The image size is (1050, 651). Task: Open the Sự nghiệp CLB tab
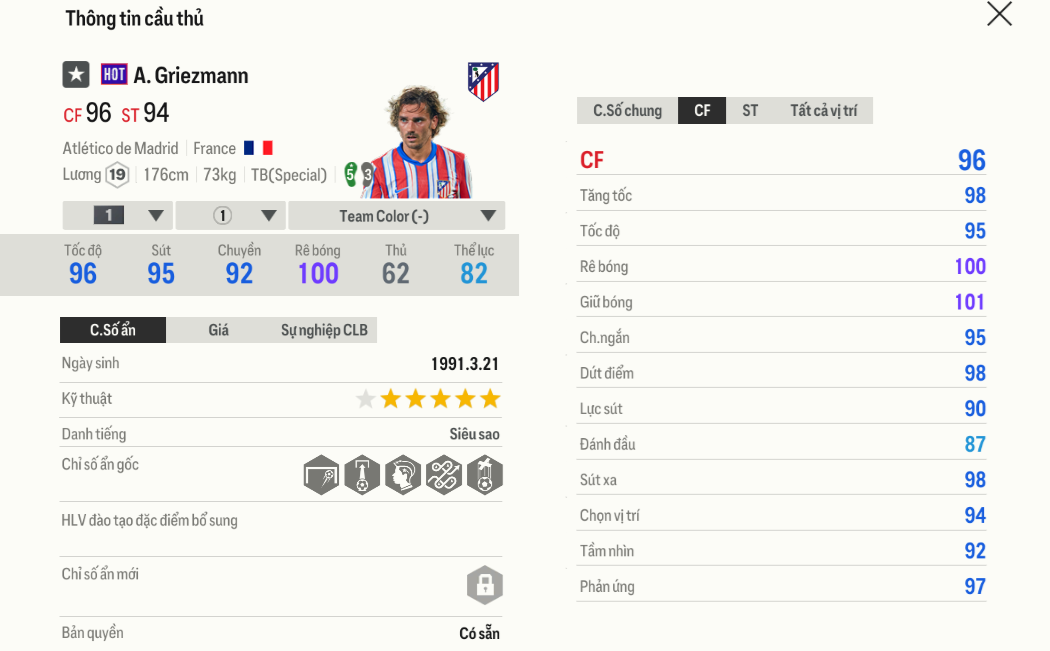[x=323, y=330]
